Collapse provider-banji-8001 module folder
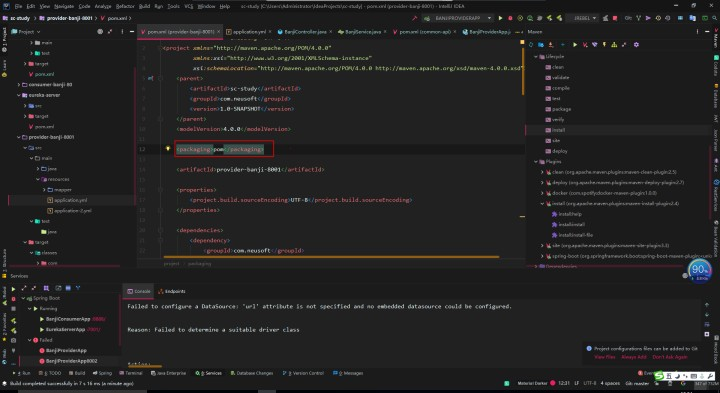 (19, 137)
